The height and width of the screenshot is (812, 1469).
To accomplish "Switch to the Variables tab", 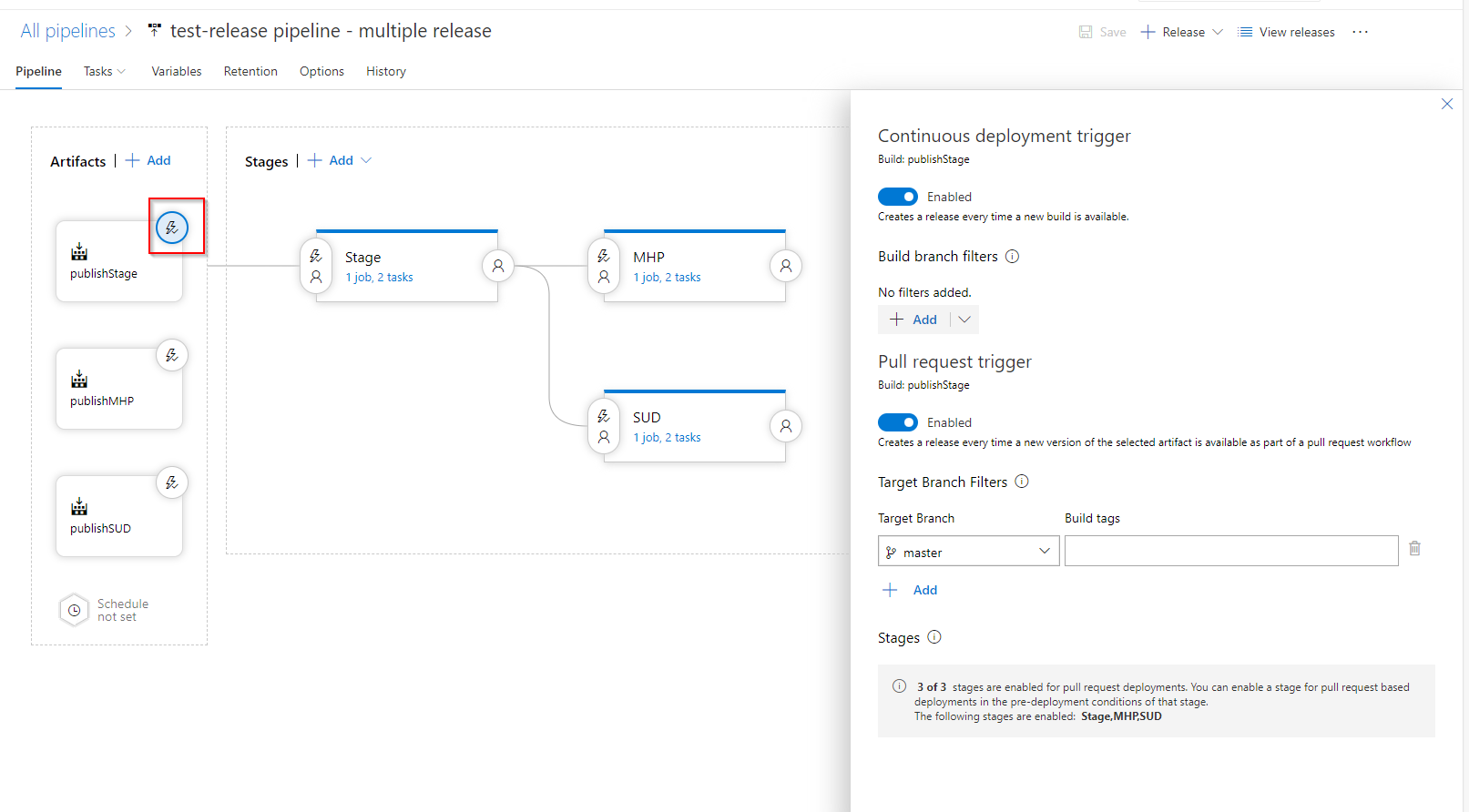I will point(177,71).
